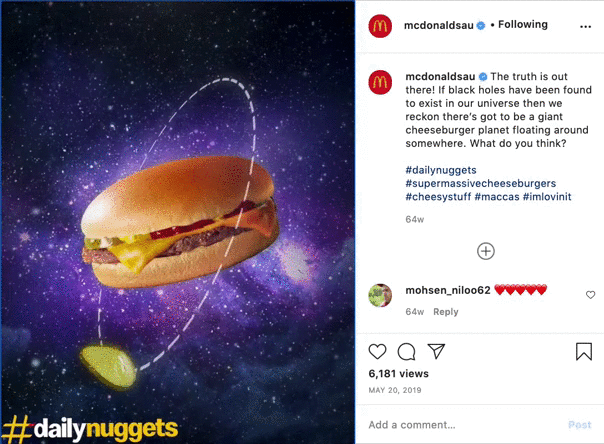The width and height of the screenshot is (604, 444).
Task: Expand more comments with plus circle
Action: [486, 251]
